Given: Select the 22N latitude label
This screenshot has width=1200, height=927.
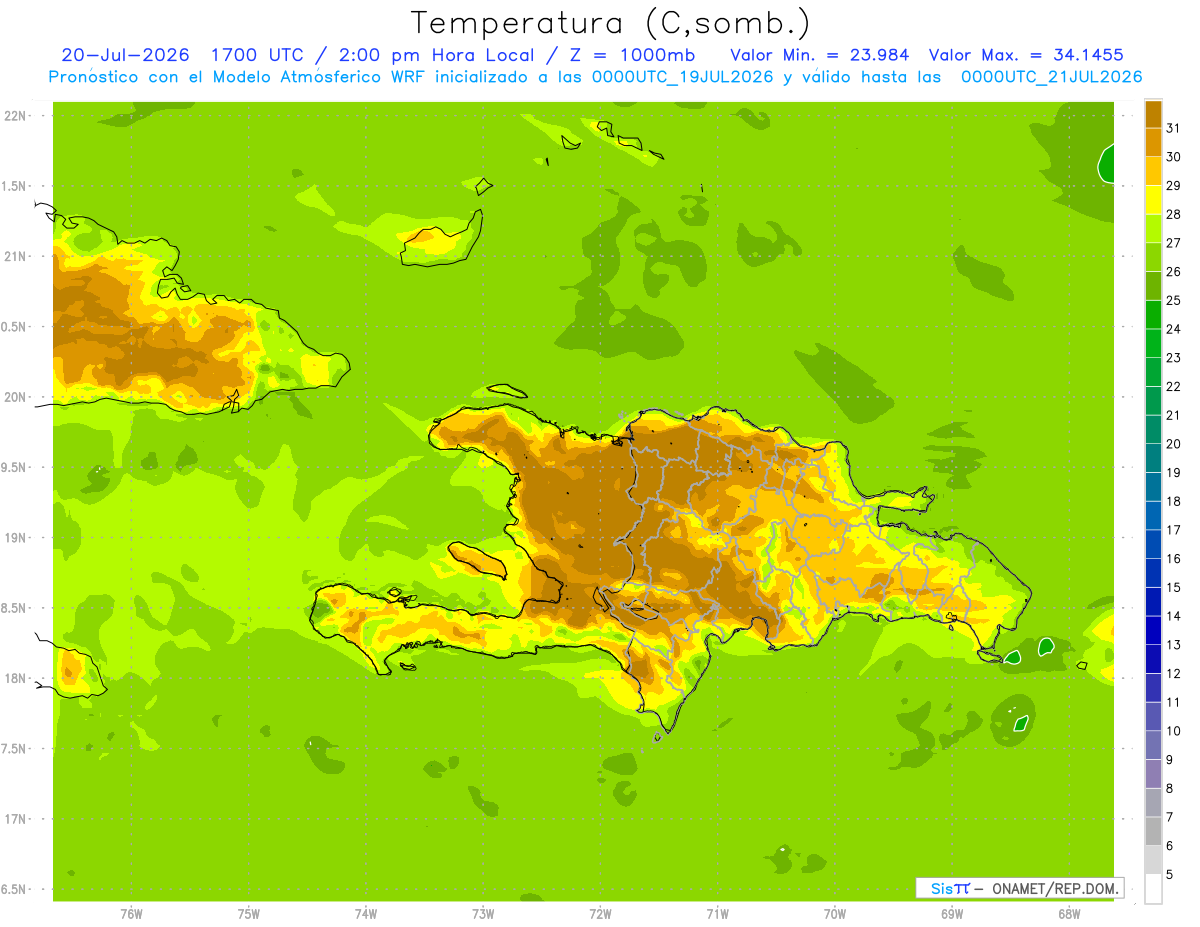Looking at the screenshot, I should (14, 116).
